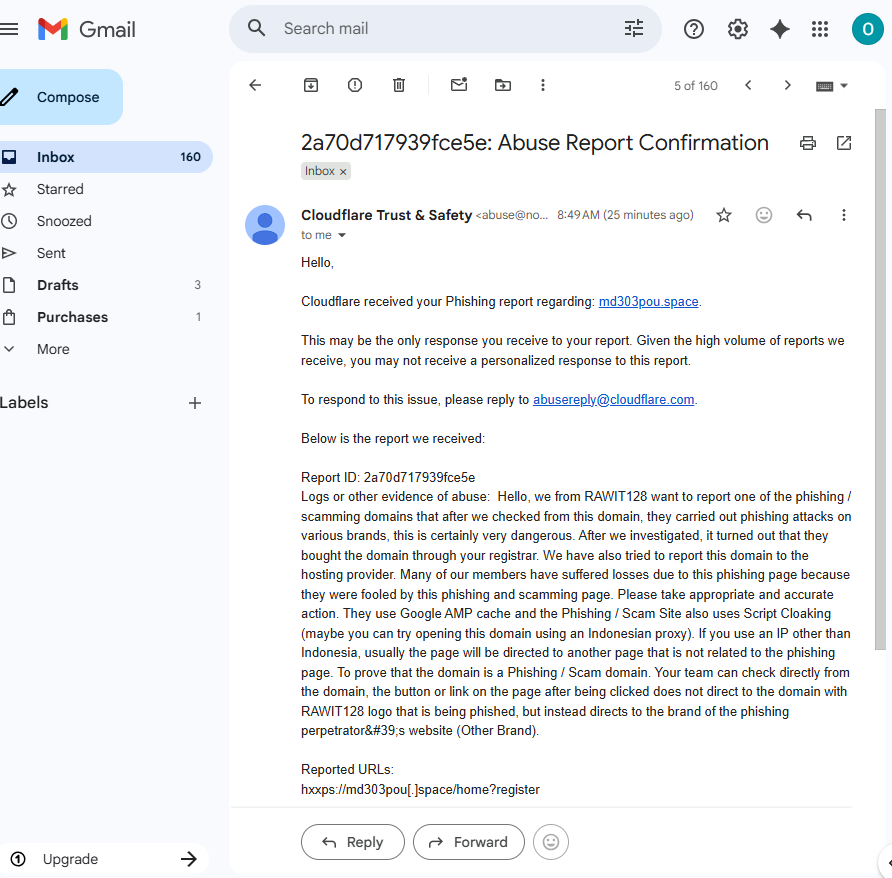Open the Inbox folder
Screen dimensions: 892x878
(105, 157)
